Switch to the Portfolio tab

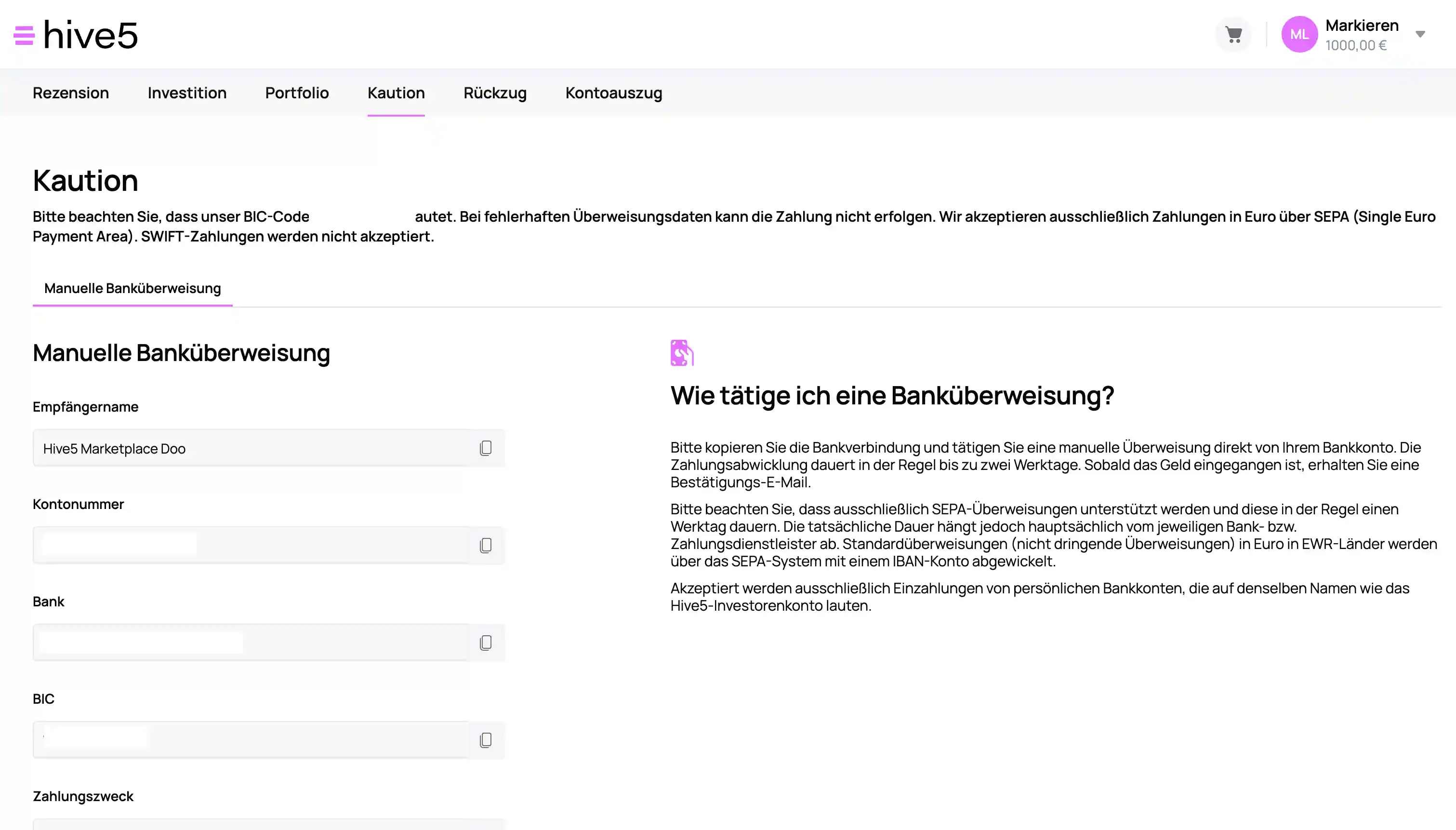coord(297,93)
